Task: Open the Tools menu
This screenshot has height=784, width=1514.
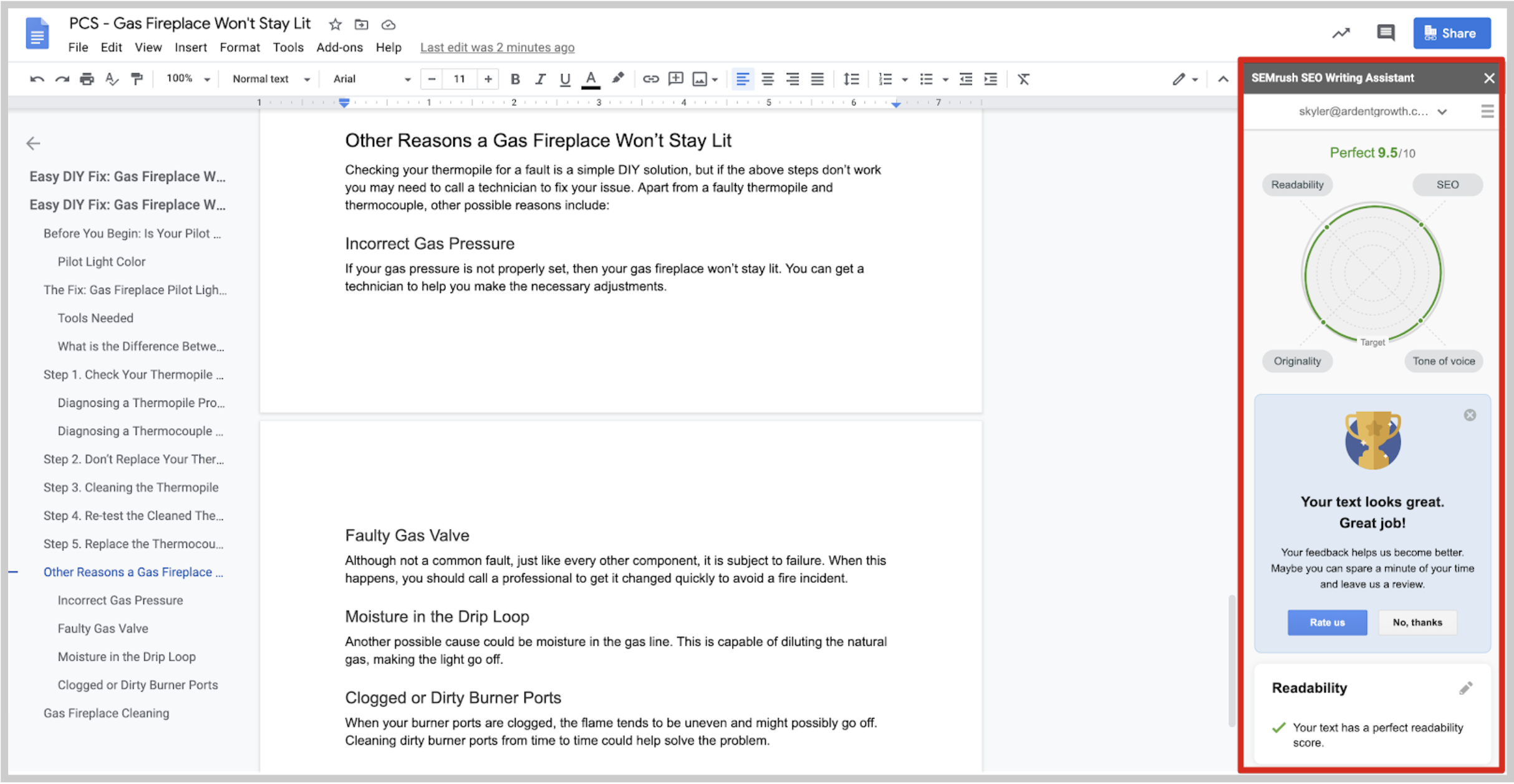Action: [x=288, y=47]
